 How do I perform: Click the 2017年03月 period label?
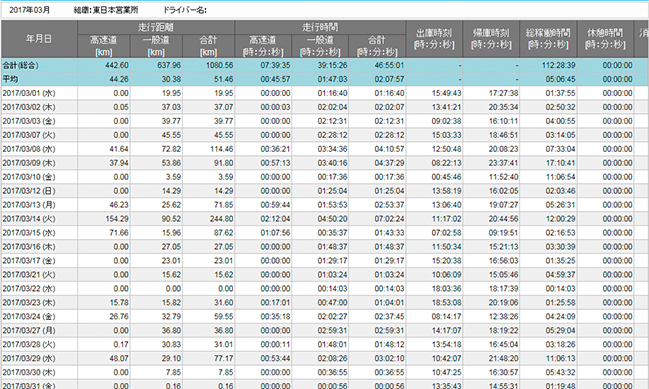[x=29, y=10]
